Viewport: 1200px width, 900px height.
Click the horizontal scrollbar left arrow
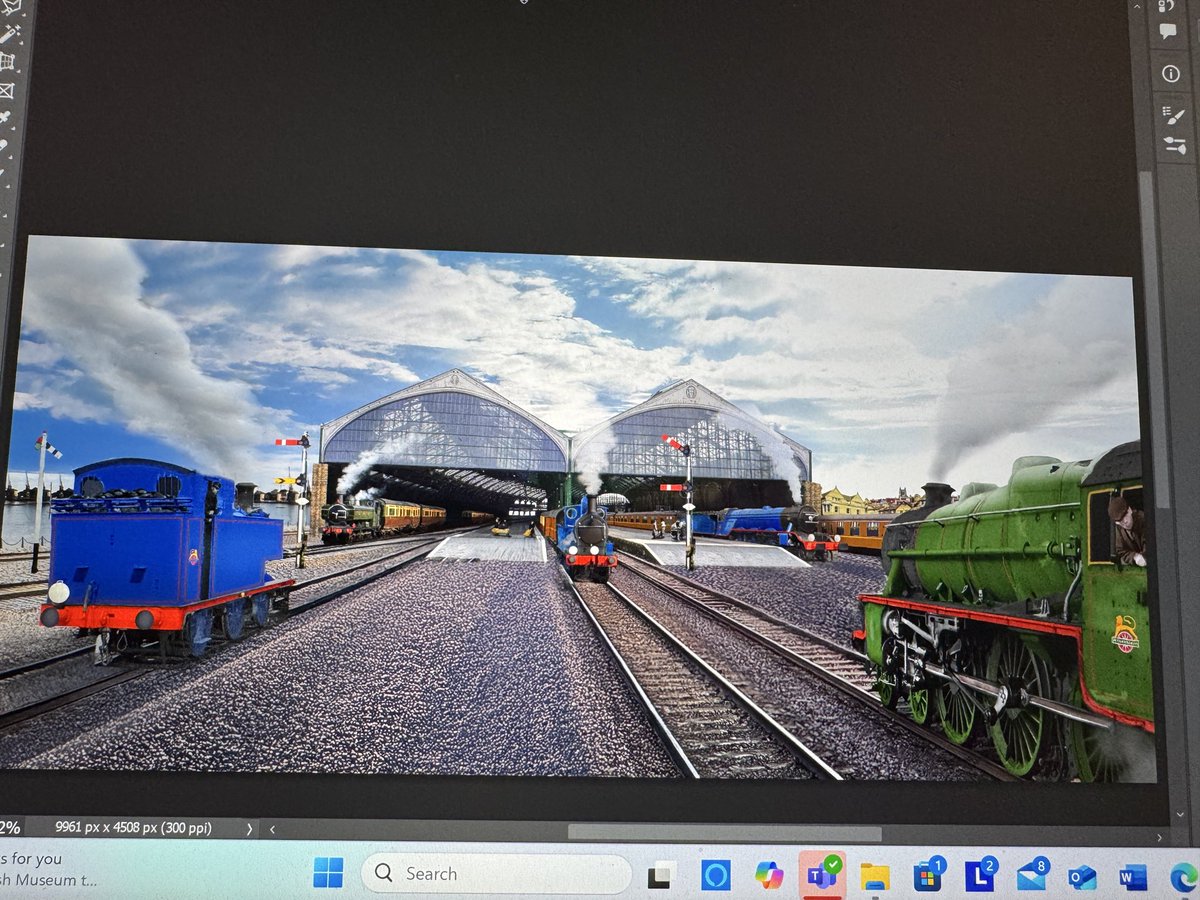[272, 829]
